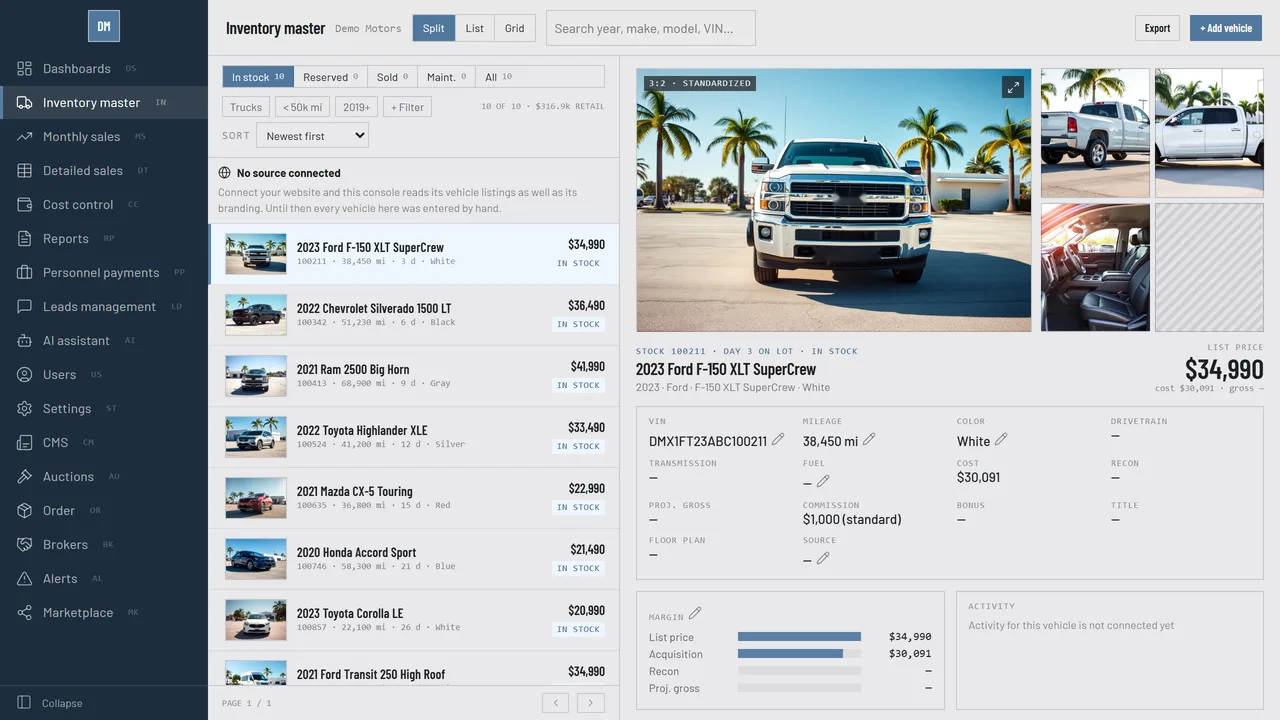Open the 2021 Mazda CX-5 Touring listing
Screen dimensions: 1280x720
414,498
